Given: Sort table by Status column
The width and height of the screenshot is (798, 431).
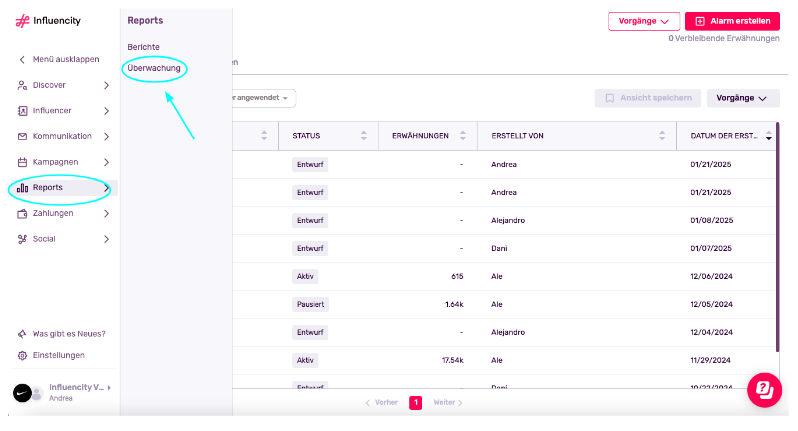Looking at the screenshot, I should pyautogui.click(x=364, y=135).
